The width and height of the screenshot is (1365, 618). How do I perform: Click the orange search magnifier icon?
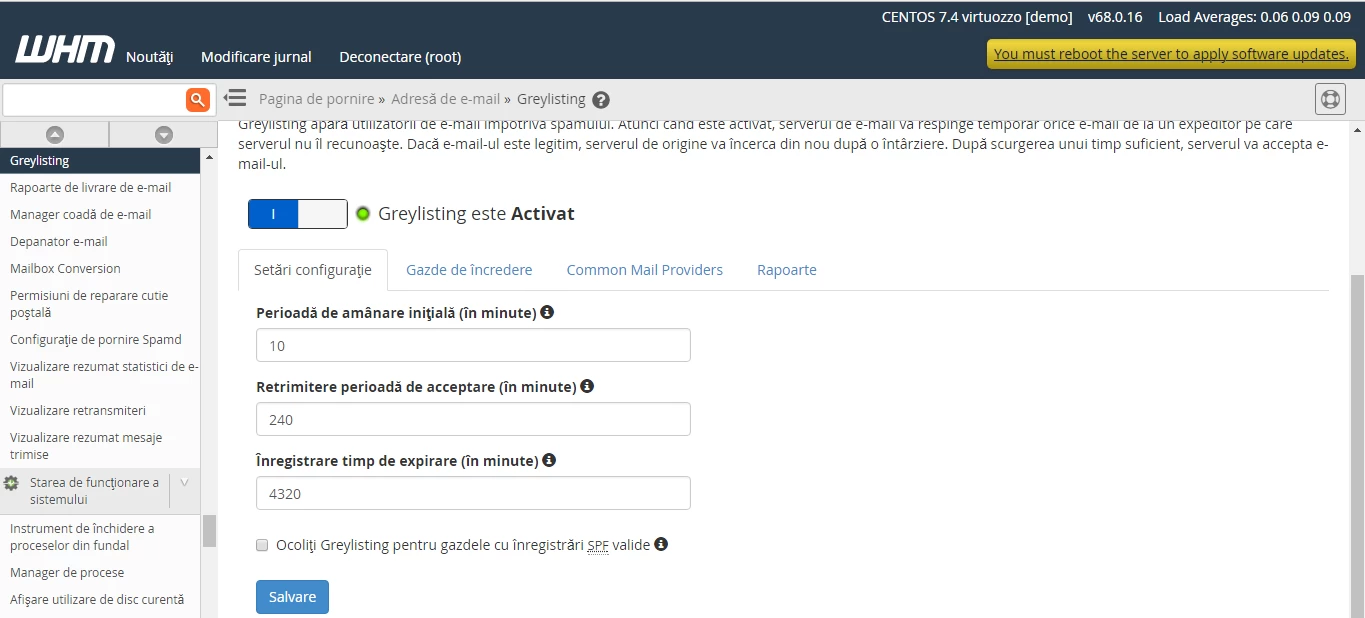[x=197, y=99]
